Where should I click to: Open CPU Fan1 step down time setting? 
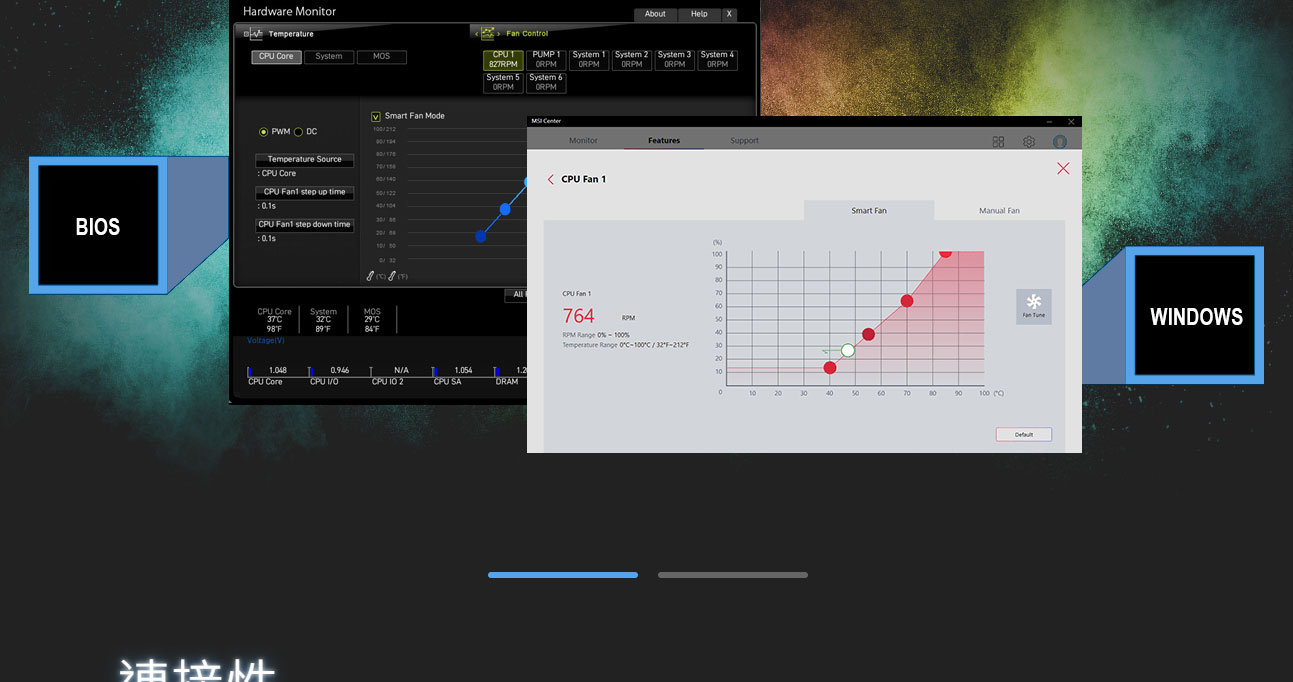pos(305,225)
